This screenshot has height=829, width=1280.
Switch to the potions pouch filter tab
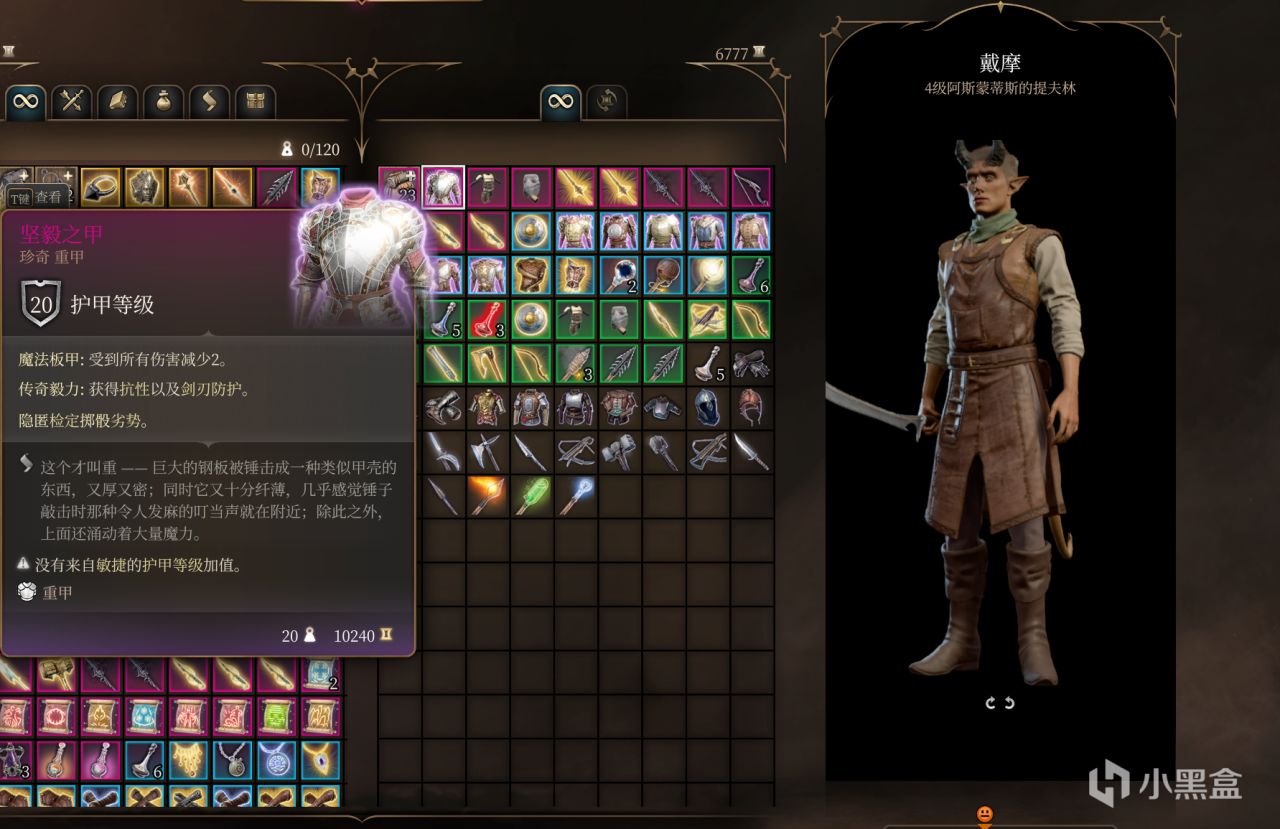(x=164, y=100)
